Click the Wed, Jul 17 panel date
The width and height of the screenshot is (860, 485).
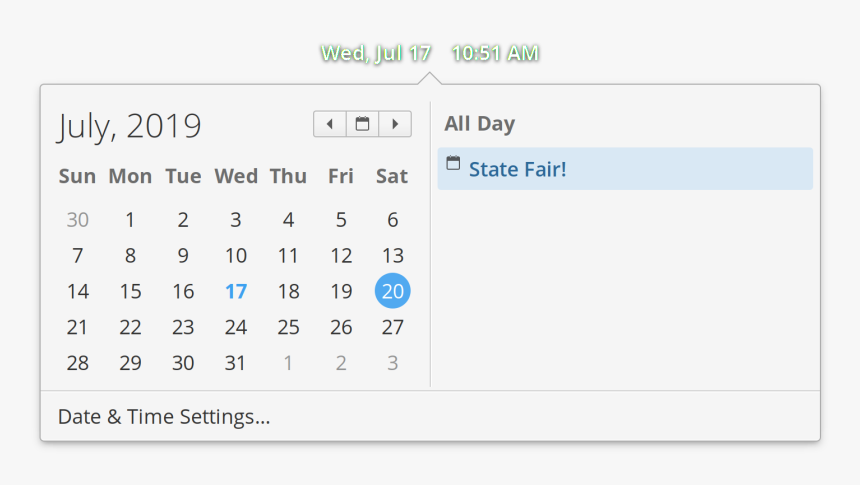coord(376,53)
